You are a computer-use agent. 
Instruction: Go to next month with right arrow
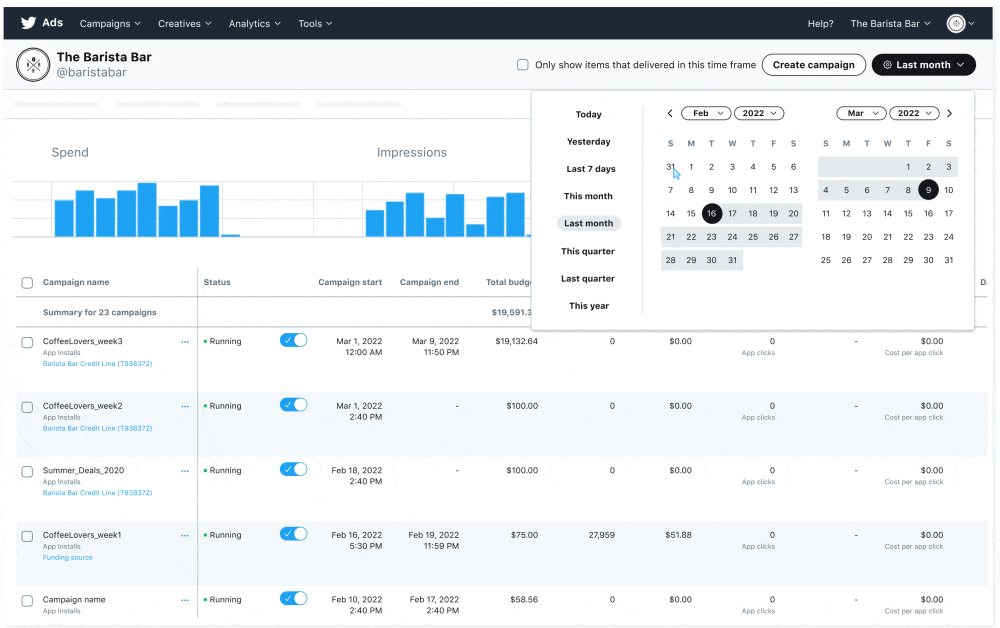point(950,113)
